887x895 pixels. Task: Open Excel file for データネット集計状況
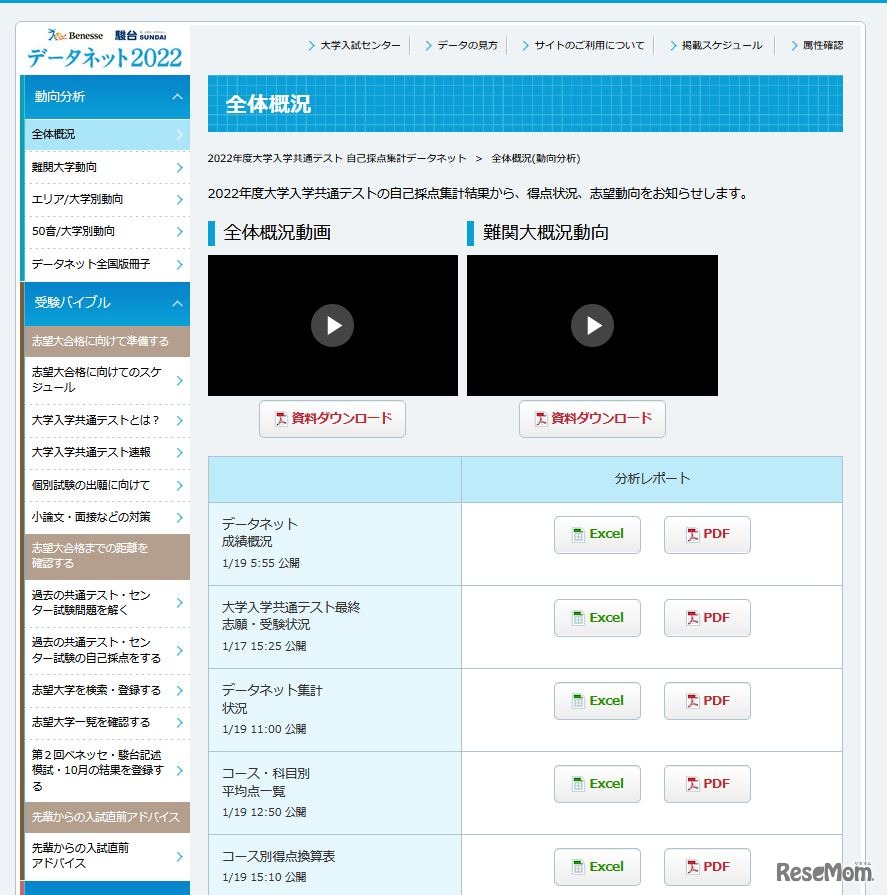(x=597, y=701)
